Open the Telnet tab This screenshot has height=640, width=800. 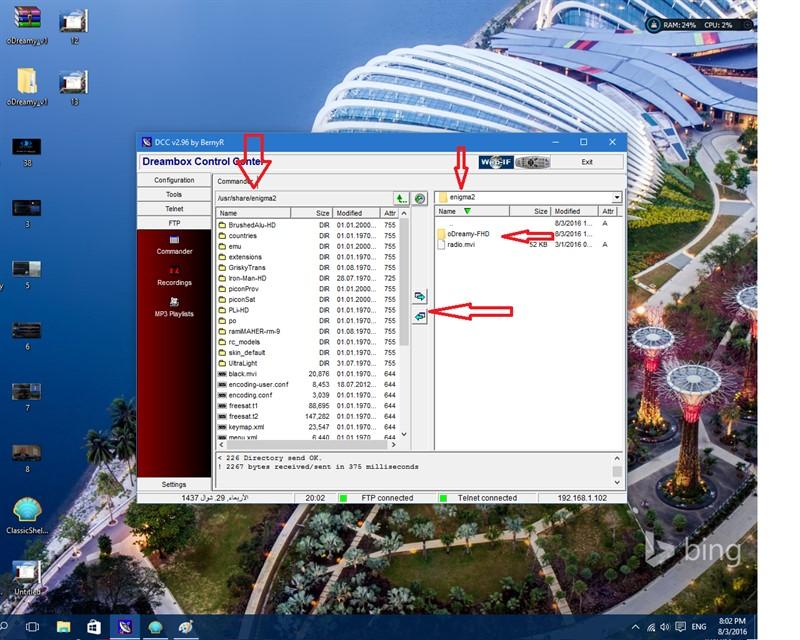tap(174, 209)
